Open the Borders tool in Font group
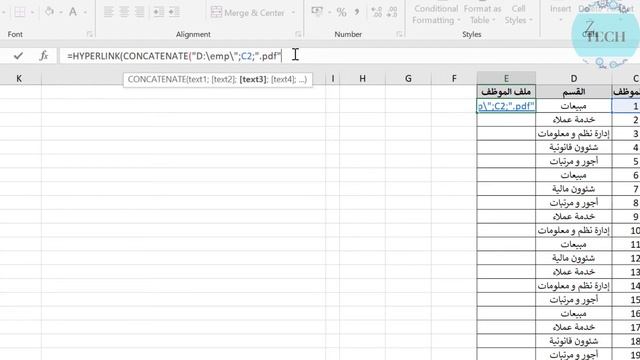 [19, 12]
